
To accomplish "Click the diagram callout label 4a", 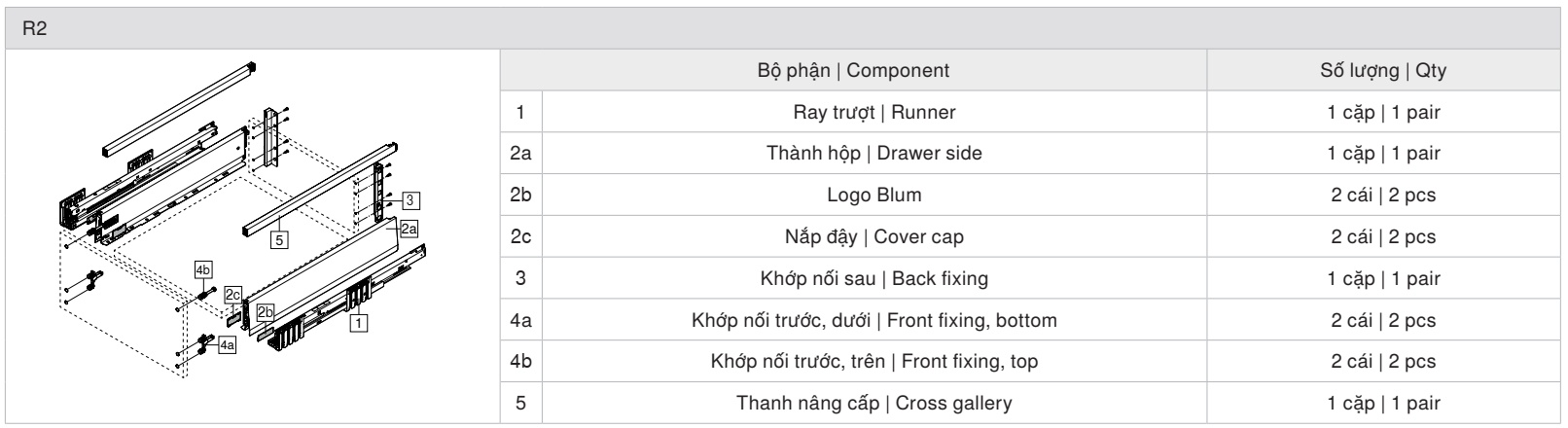I will click(x=227, y=344).
